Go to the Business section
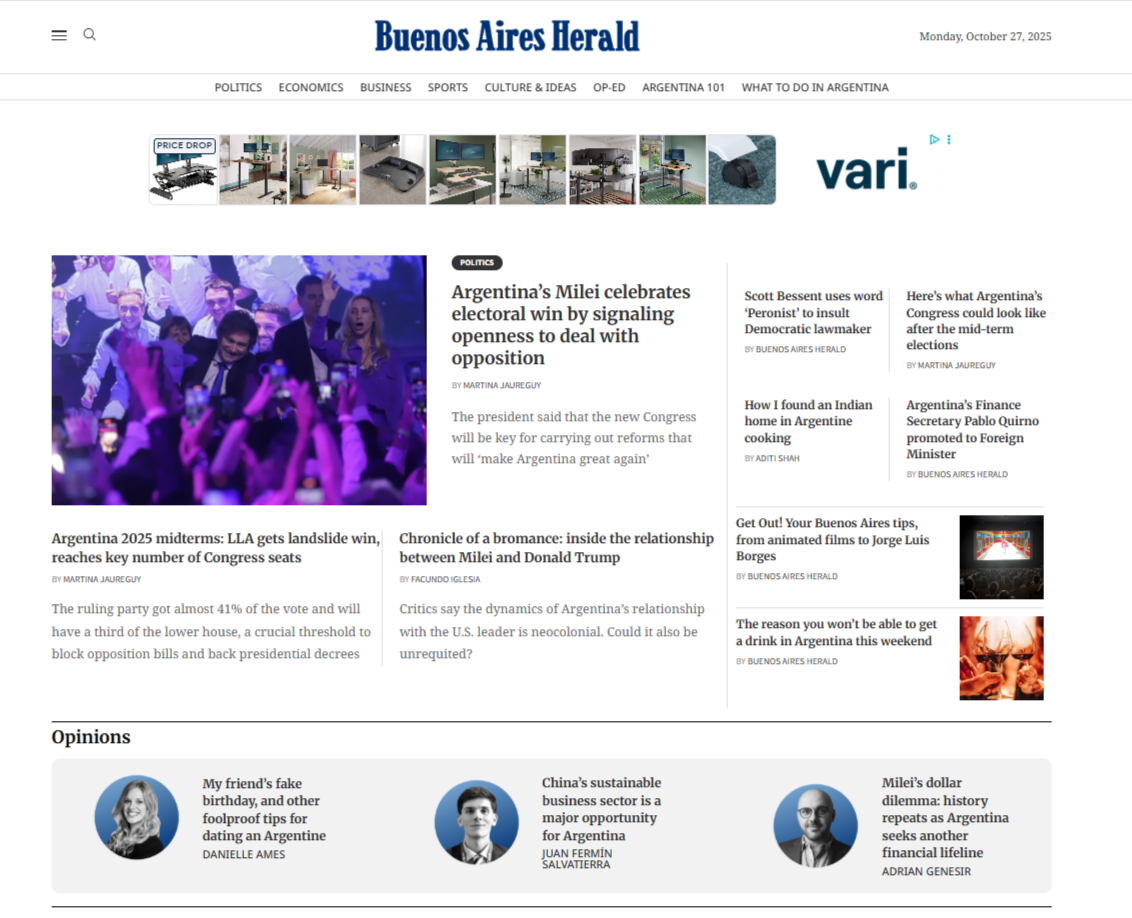This screenshot has width=1132, height=918. point(386,87)
